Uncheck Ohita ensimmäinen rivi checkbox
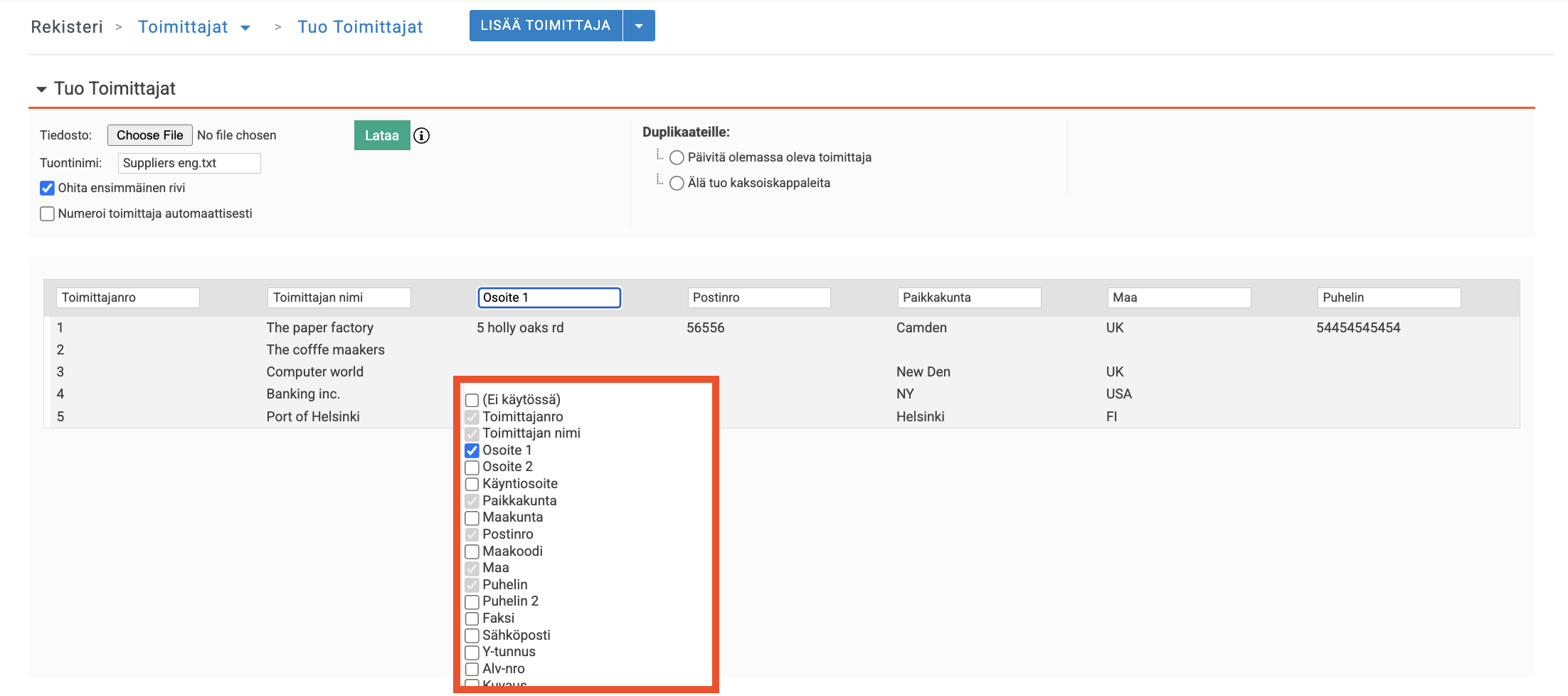The image size is (1568, 696). [x=48, y=188]
